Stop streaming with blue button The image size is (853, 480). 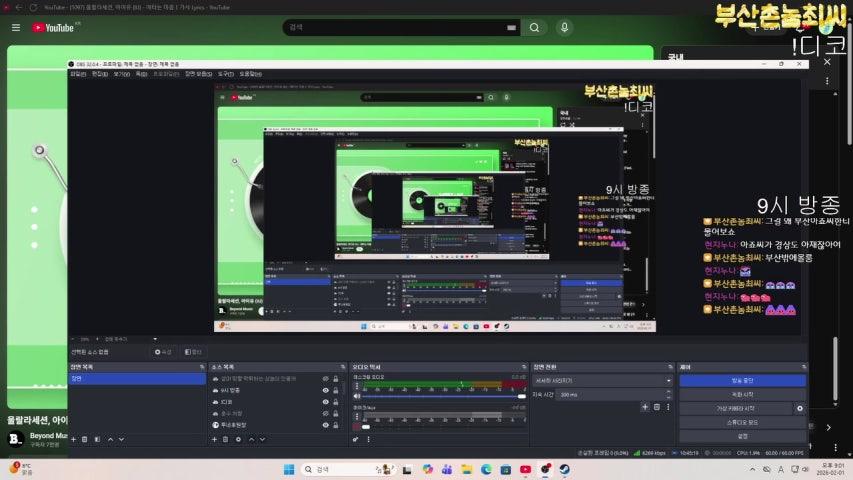pyautogui.click(x=742, y=380)
